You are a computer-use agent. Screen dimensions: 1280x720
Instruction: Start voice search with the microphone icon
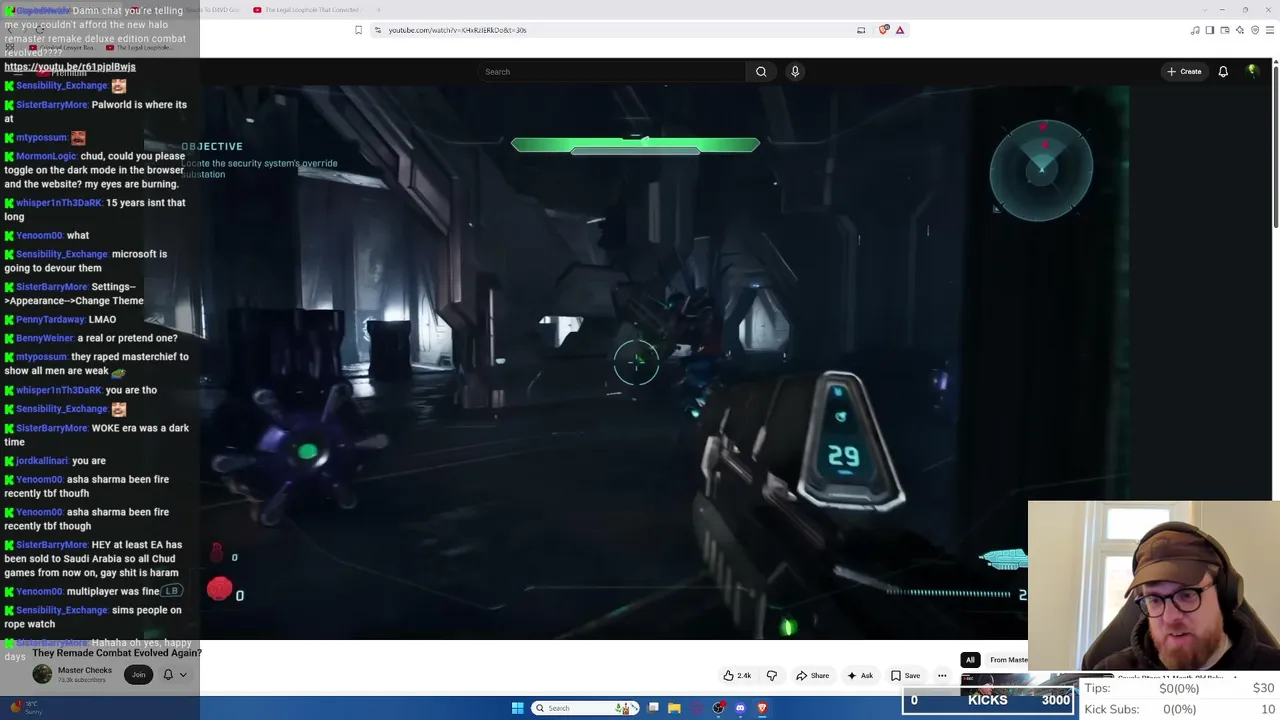pos(795,72)
